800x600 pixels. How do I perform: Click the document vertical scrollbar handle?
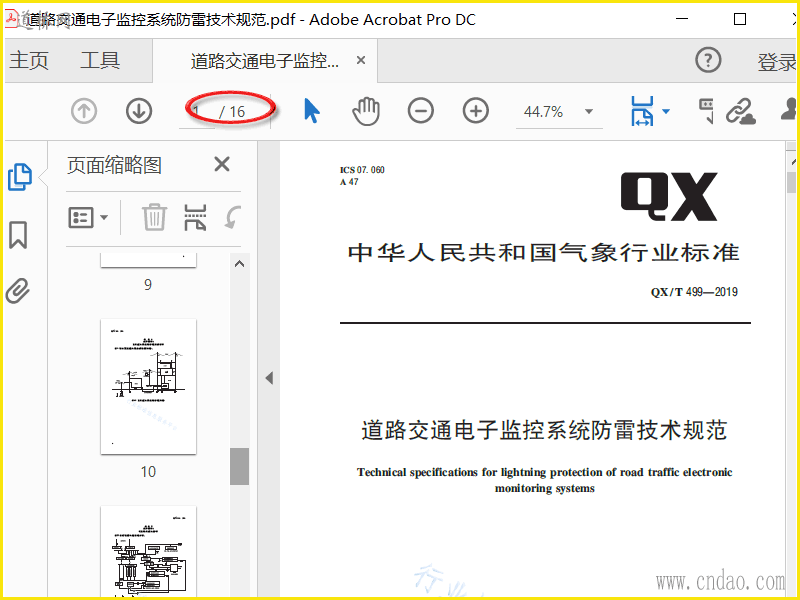point(791,183)
